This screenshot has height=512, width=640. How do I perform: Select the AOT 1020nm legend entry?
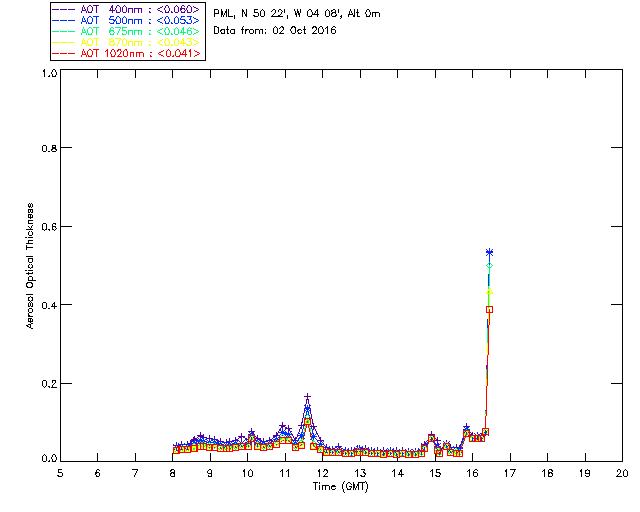126,53
